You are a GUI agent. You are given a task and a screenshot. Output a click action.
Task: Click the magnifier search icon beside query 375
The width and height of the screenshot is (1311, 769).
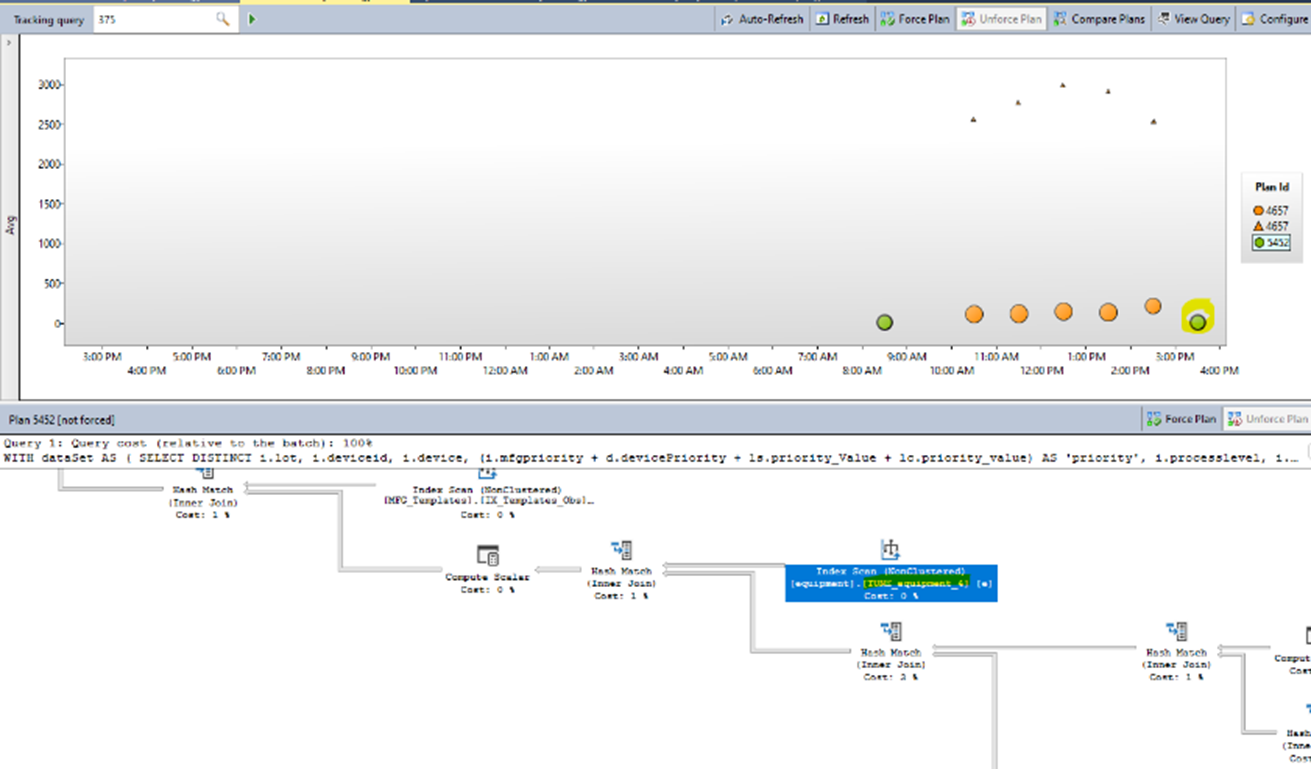tap(224, 18)
